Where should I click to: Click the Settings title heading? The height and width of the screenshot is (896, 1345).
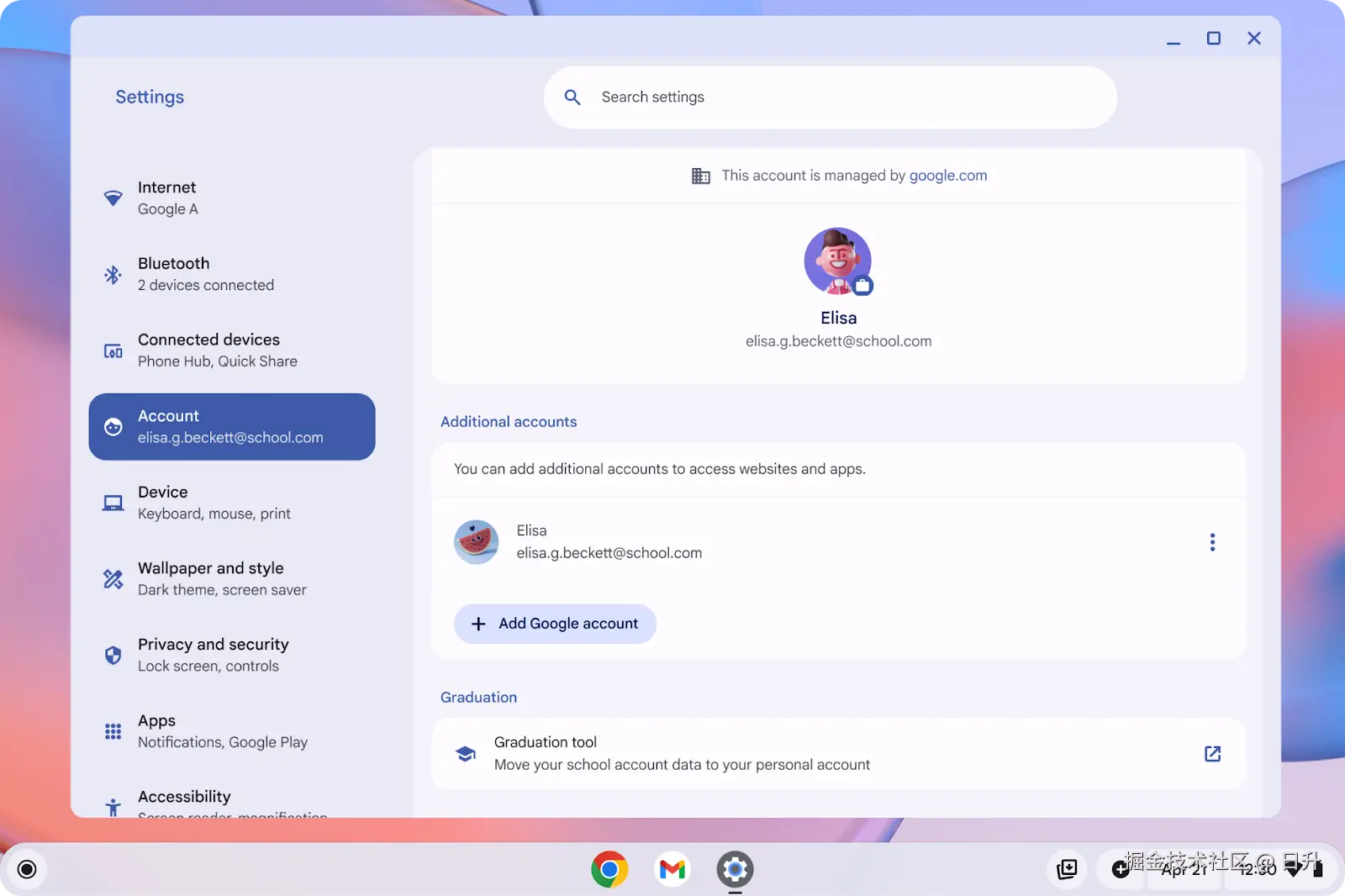(x=150, y=98)
